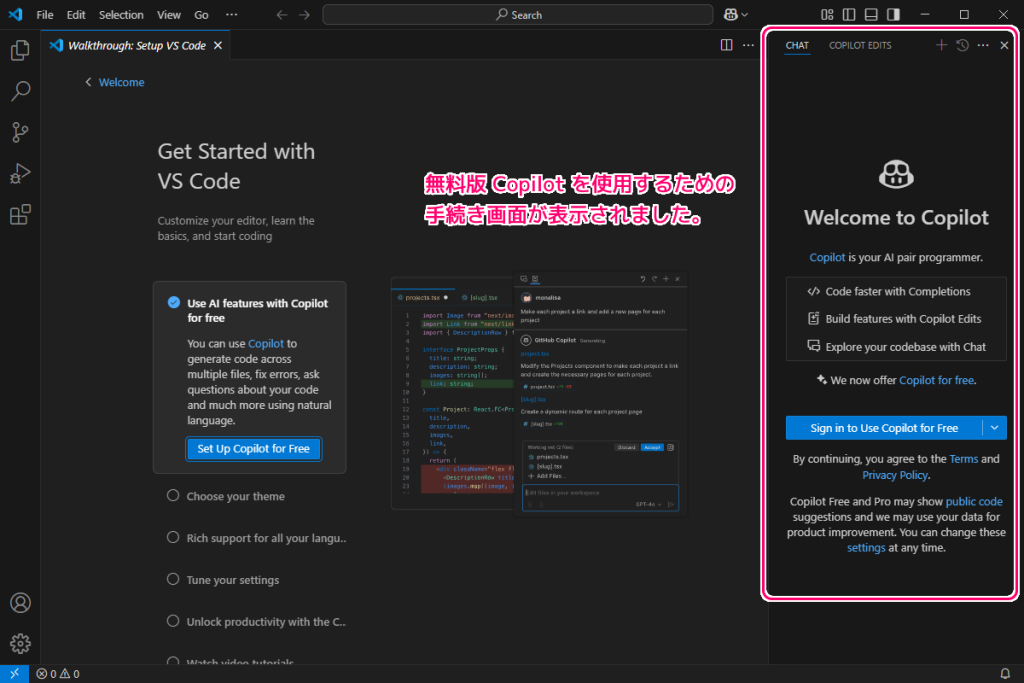The height and width of the screenshot is (683, 1024).
Task: Open the Explorer sidebar icon
Action: click(x=20, y=50)
